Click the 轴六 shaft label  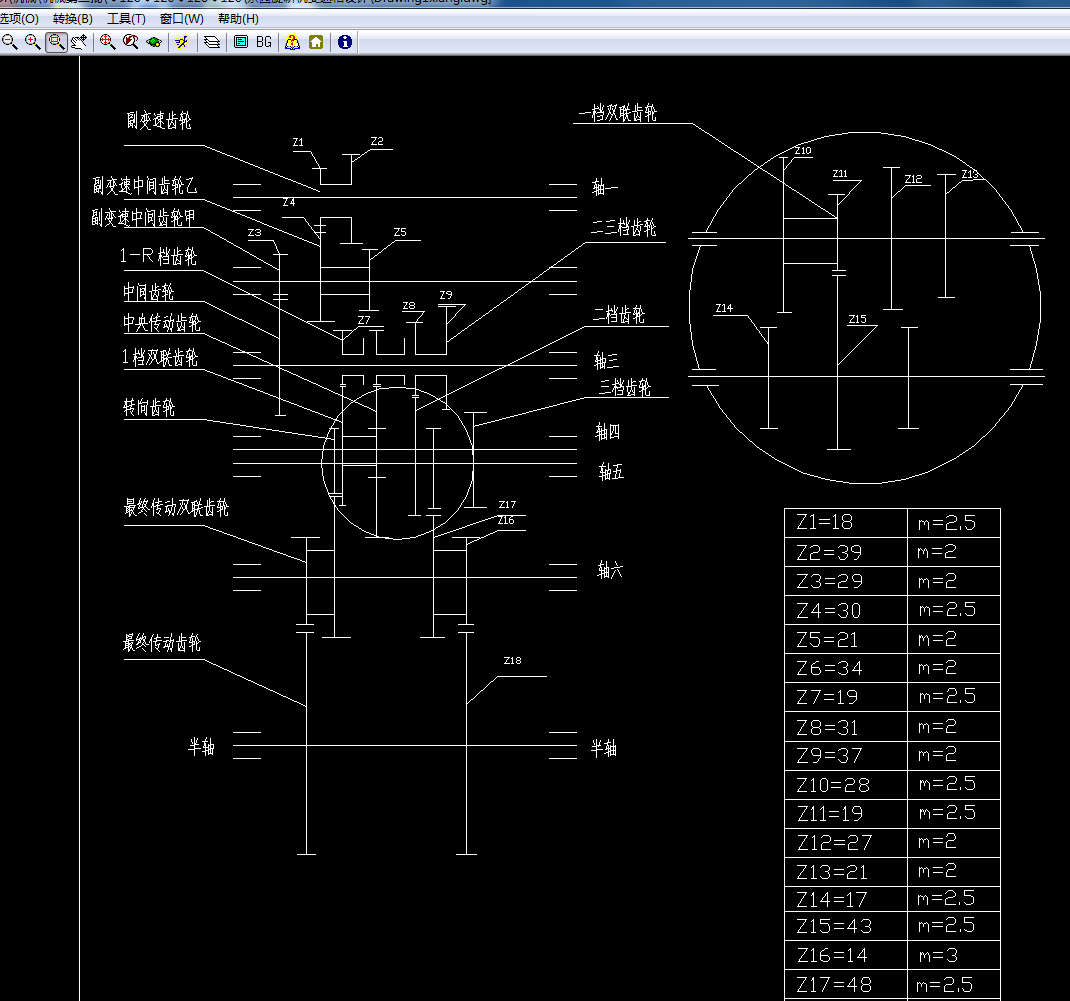pyautogui.click(x=610, y=570)
